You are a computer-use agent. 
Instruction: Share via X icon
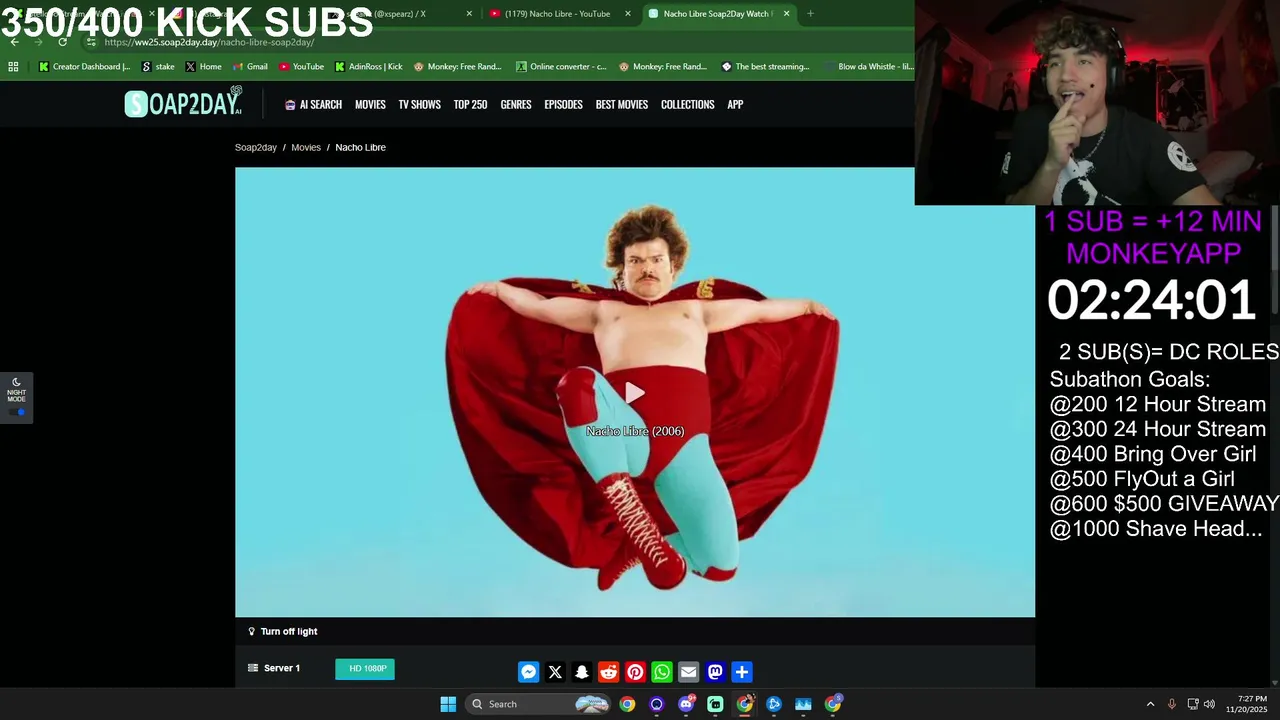(x=555, y=672)
